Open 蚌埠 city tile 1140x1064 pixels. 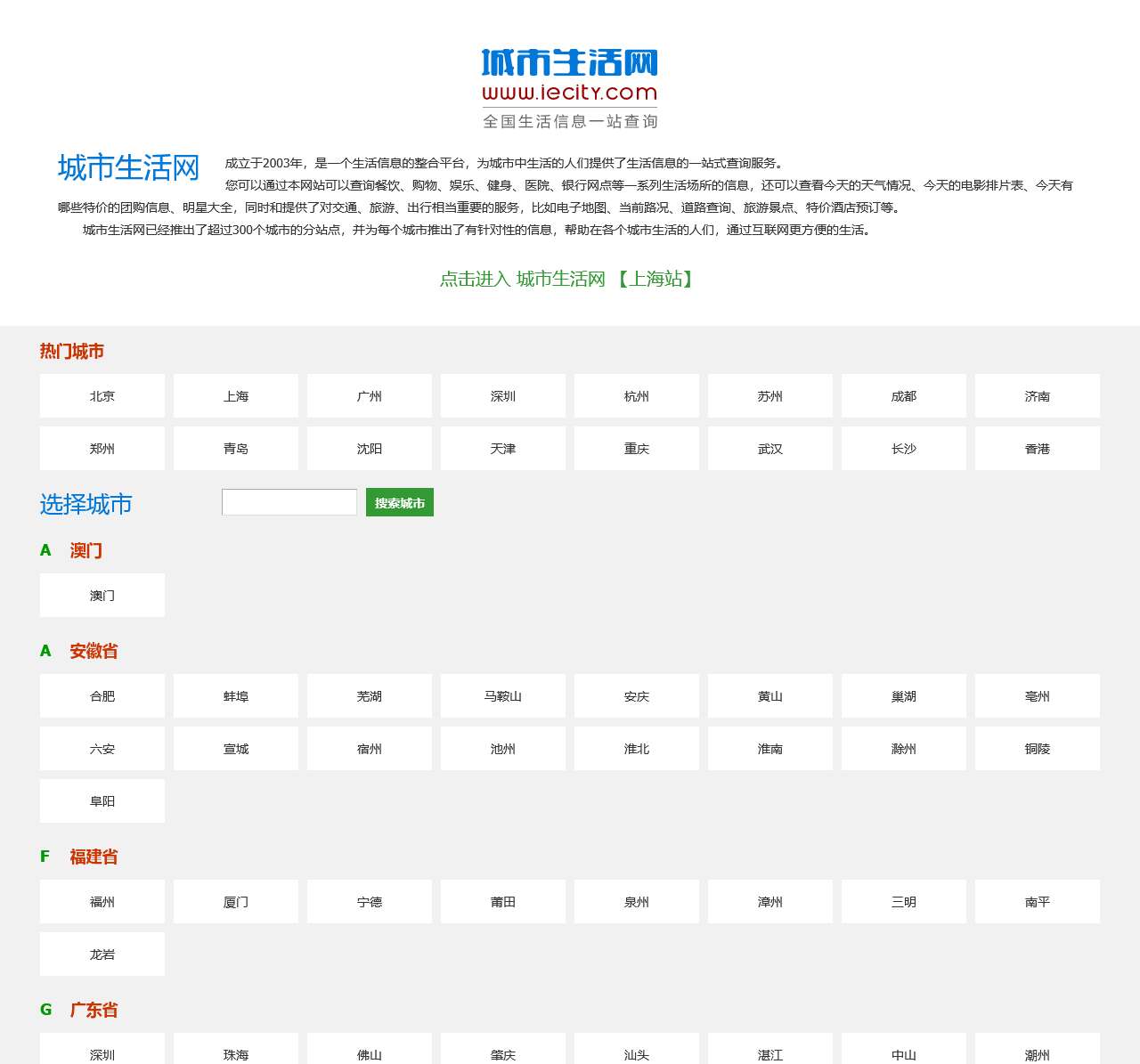point(236,696)
